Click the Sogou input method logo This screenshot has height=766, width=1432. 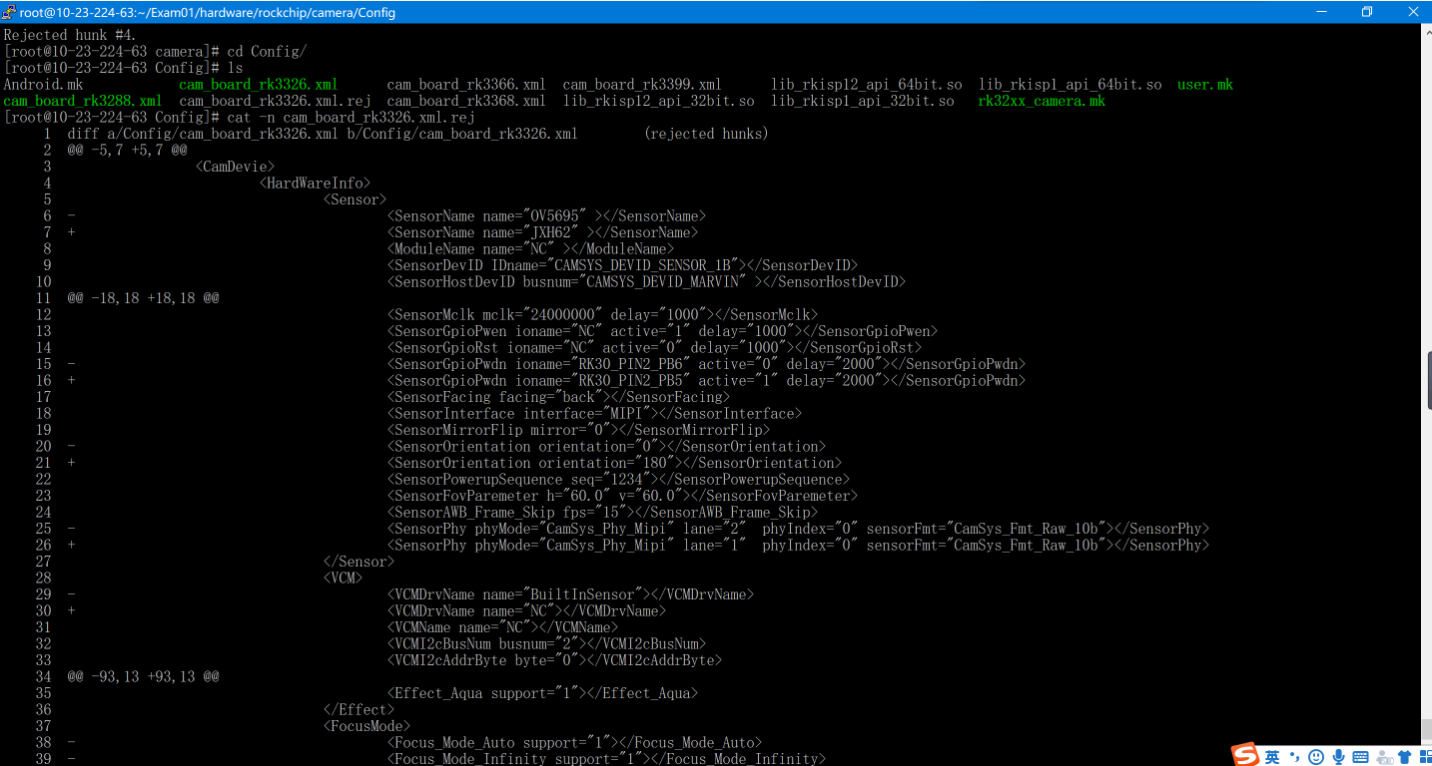tap(1245, 755)
